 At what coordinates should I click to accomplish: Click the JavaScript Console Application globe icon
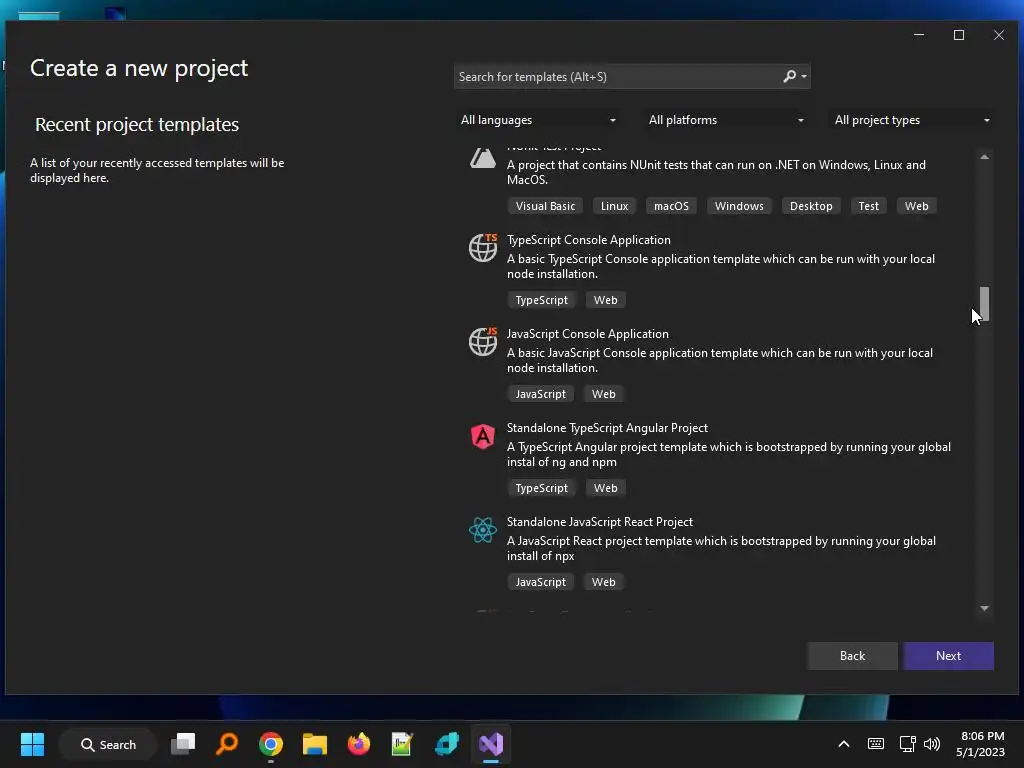tap(483, 342)
